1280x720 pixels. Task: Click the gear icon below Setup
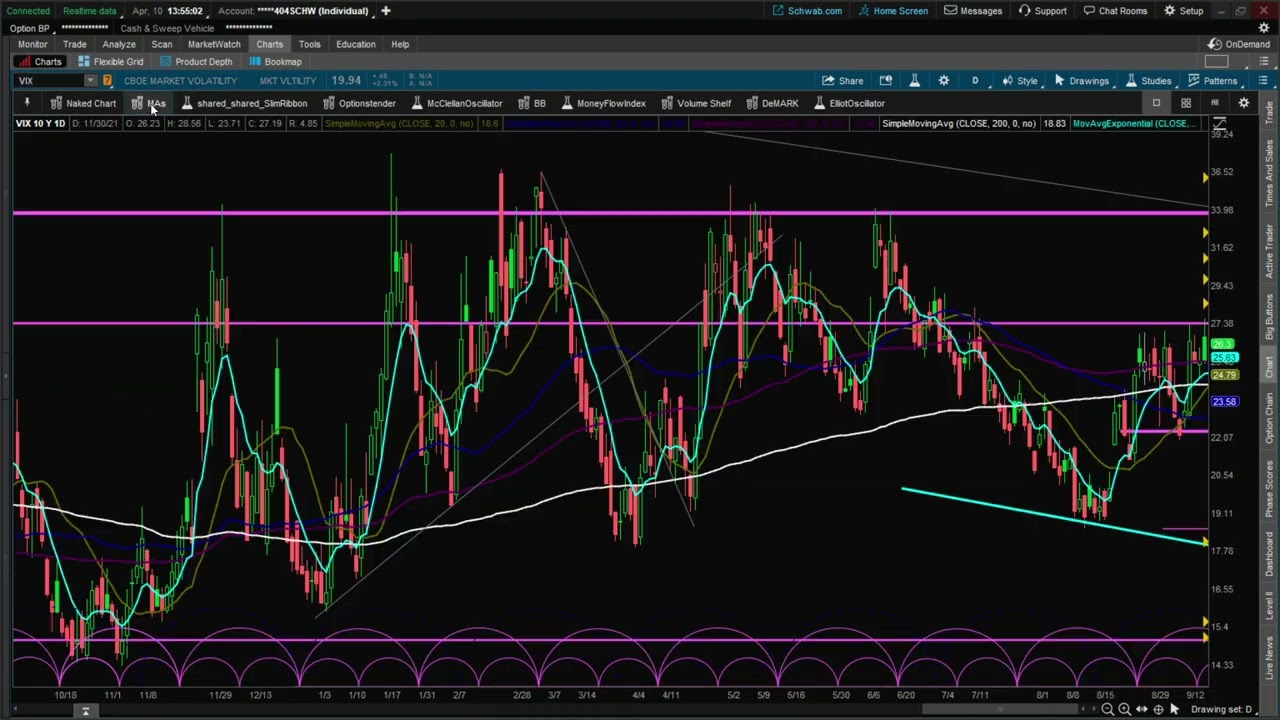click(x=1264, y=28)
